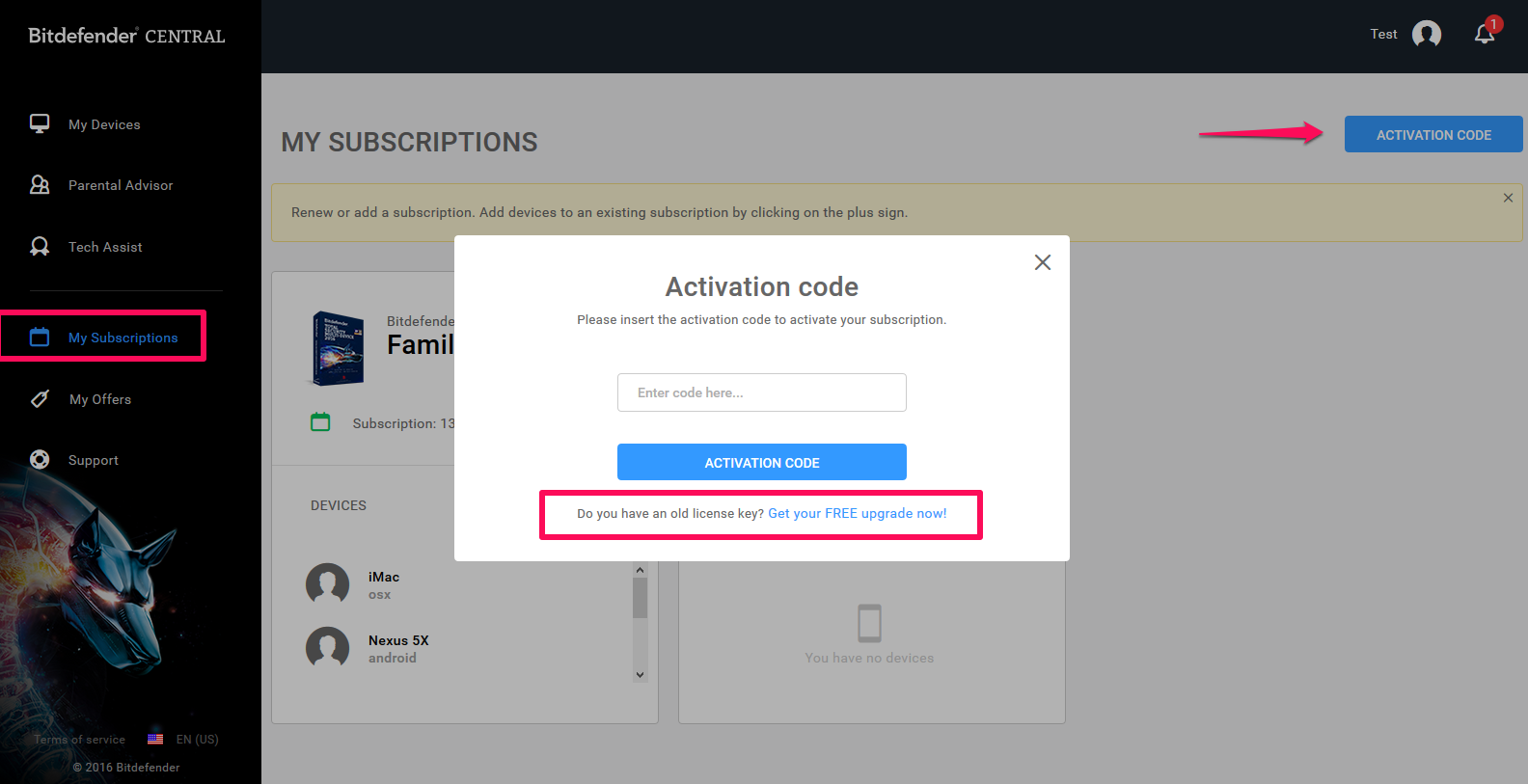Click the Enter code here field
Image resolution: width=1528 pixels, height=784 pixels.
(762, 392)
